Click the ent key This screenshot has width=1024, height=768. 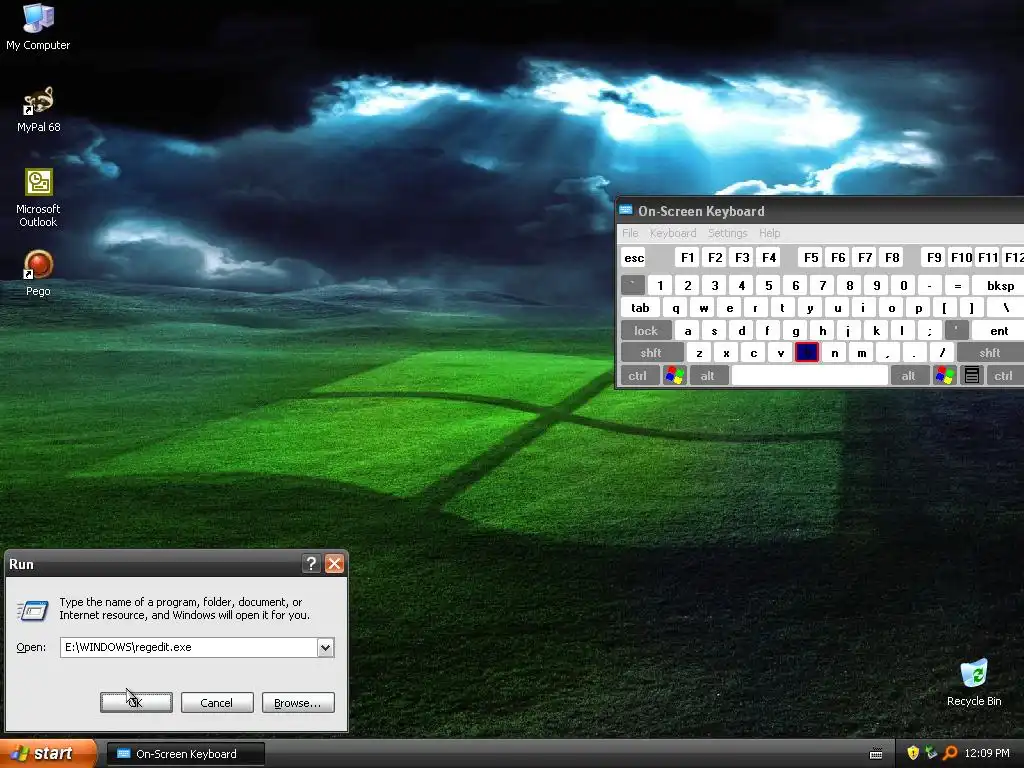(x=999, y=330)
